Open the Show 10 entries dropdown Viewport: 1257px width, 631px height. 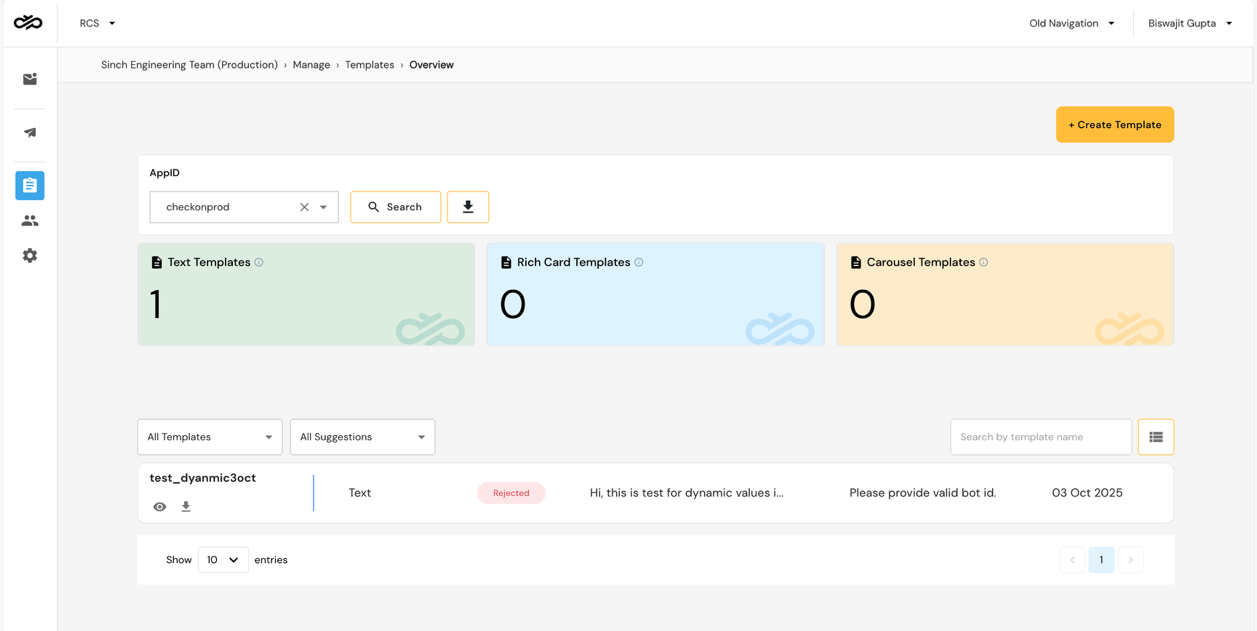(x=223, y=560)
